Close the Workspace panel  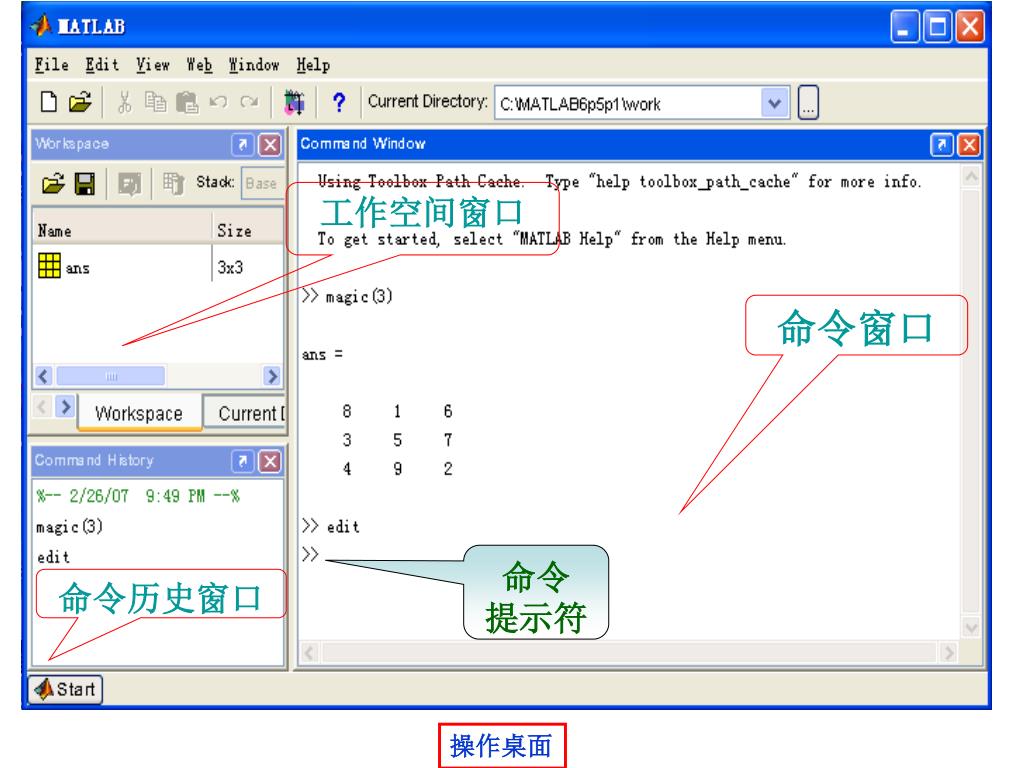[270, 144]
